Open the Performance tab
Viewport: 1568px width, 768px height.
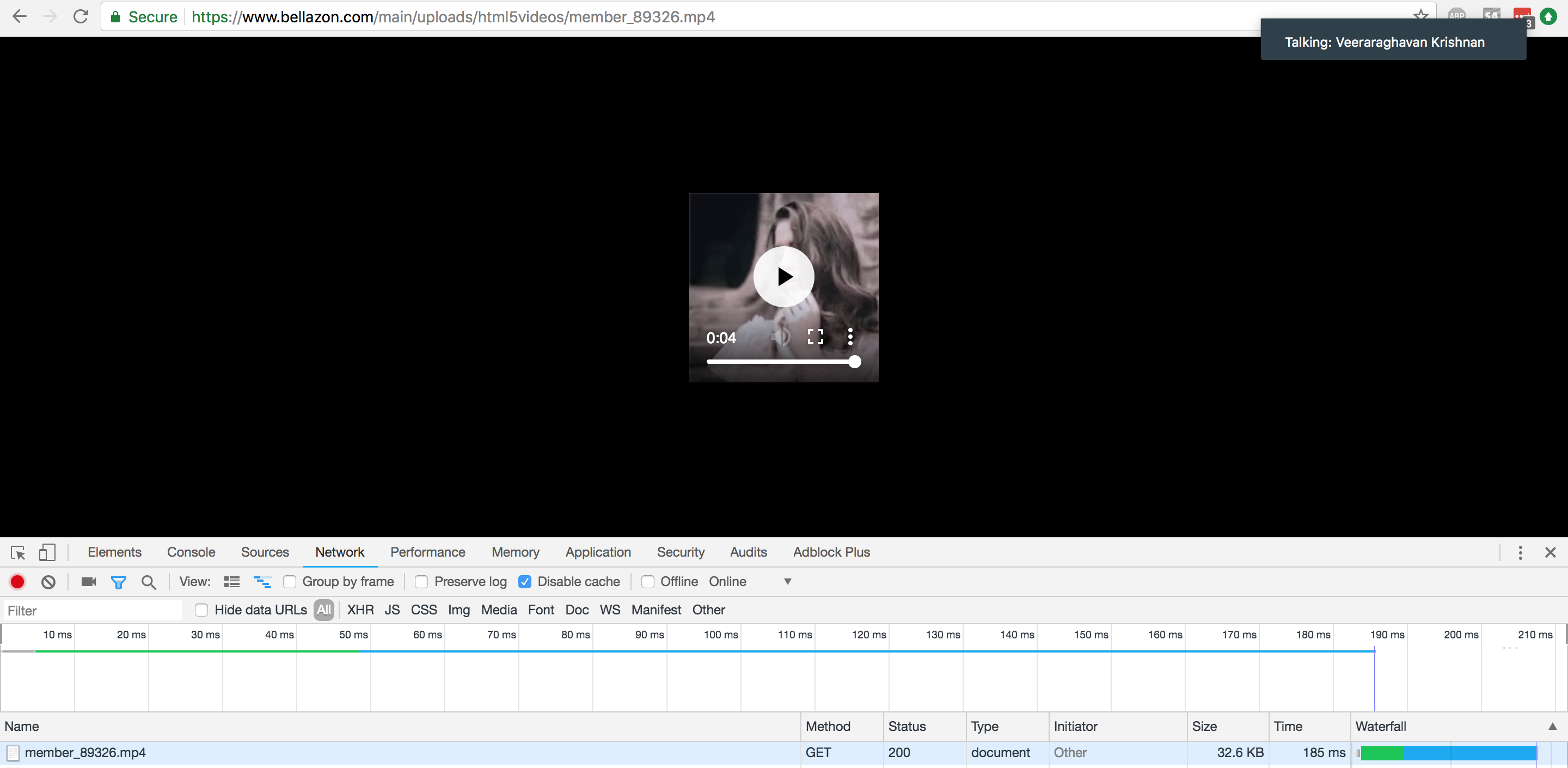[427, 552]
